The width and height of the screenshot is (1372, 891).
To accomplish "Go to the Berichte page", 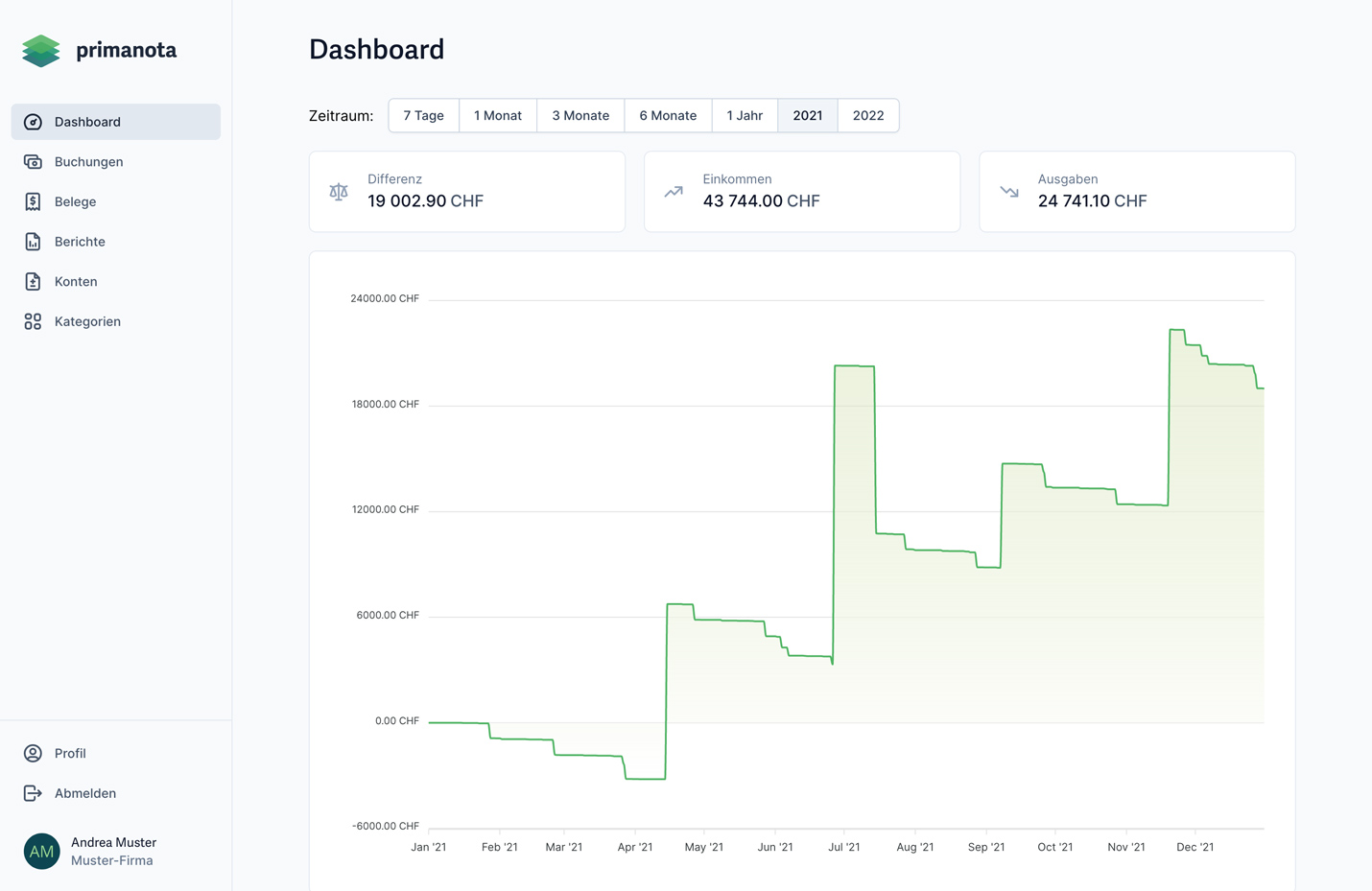I will 81,242.
